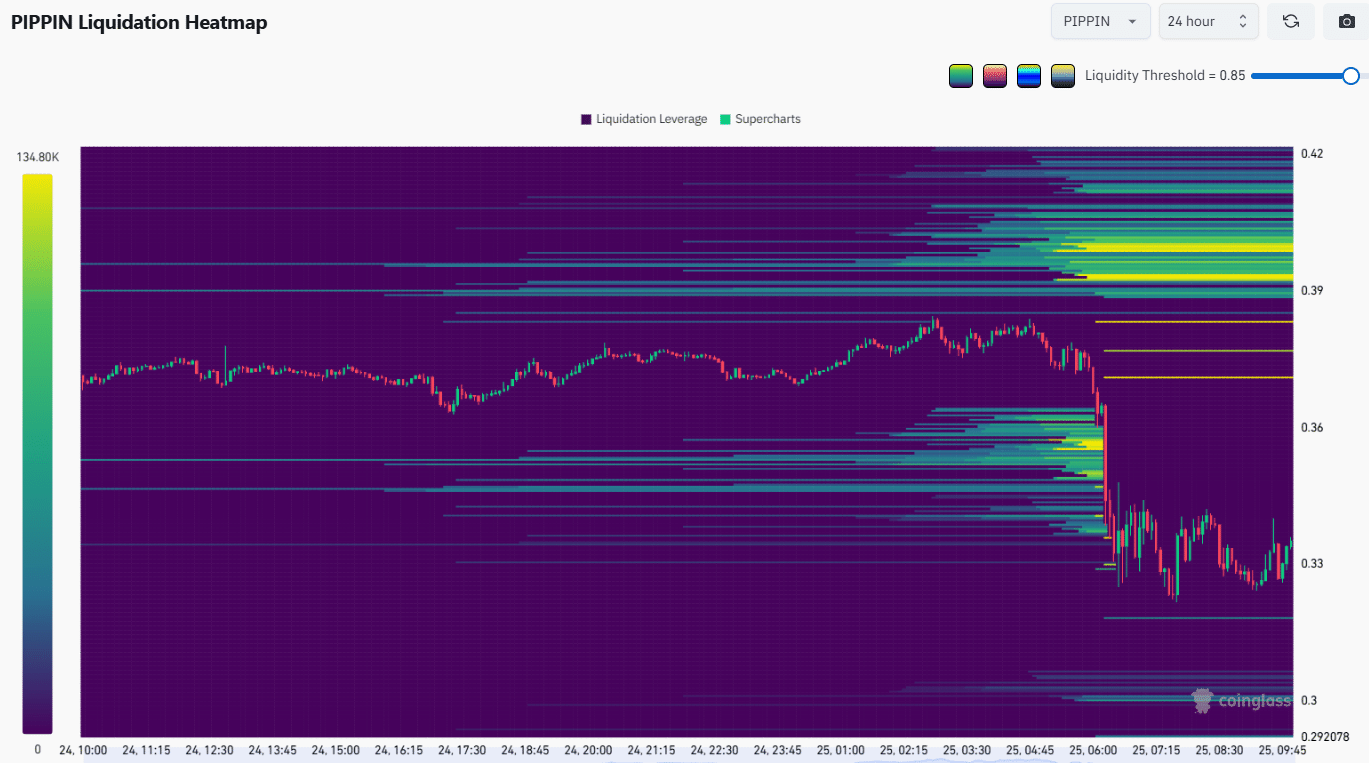
Task: Open the PIPPIN symbol dropdown
Action: 1100,21
